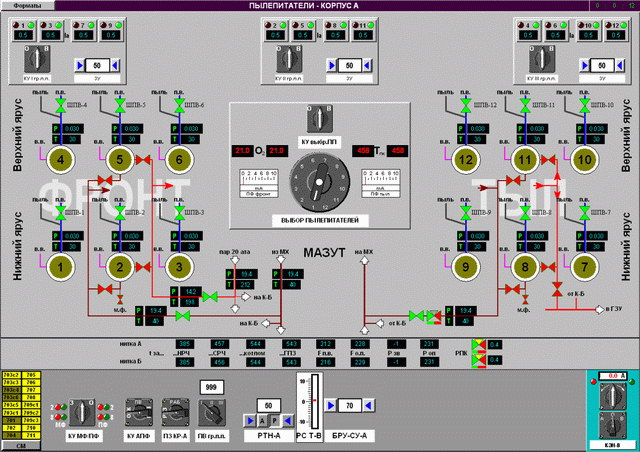Click the 999 value field above ПВ гр.п.п.
The width and height of the screenshot is (640, 452).
tap(211, 387)
